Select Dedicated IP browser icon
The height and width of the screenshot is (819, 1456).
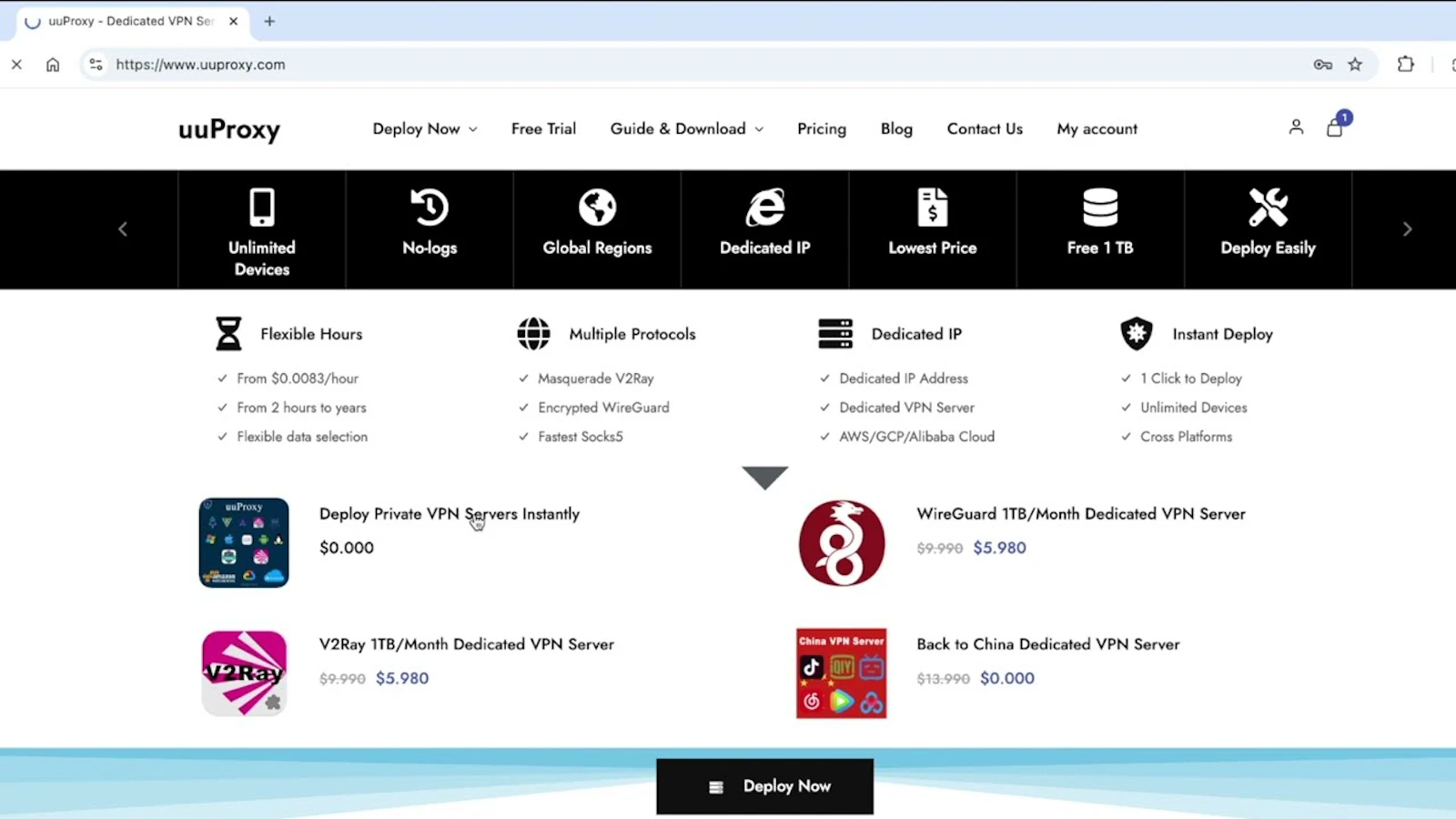[x=765, y=207]
